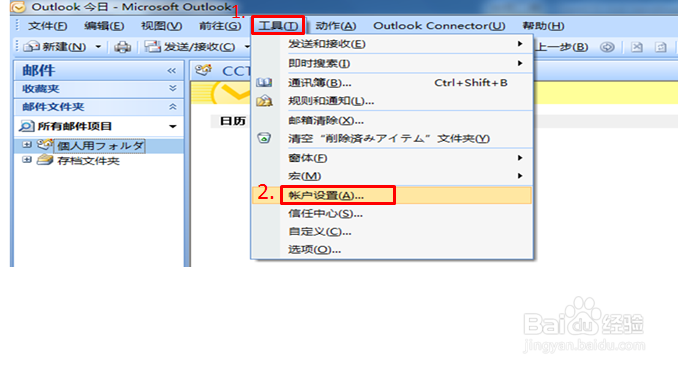Click the address book icon in menu

[264, 82]
